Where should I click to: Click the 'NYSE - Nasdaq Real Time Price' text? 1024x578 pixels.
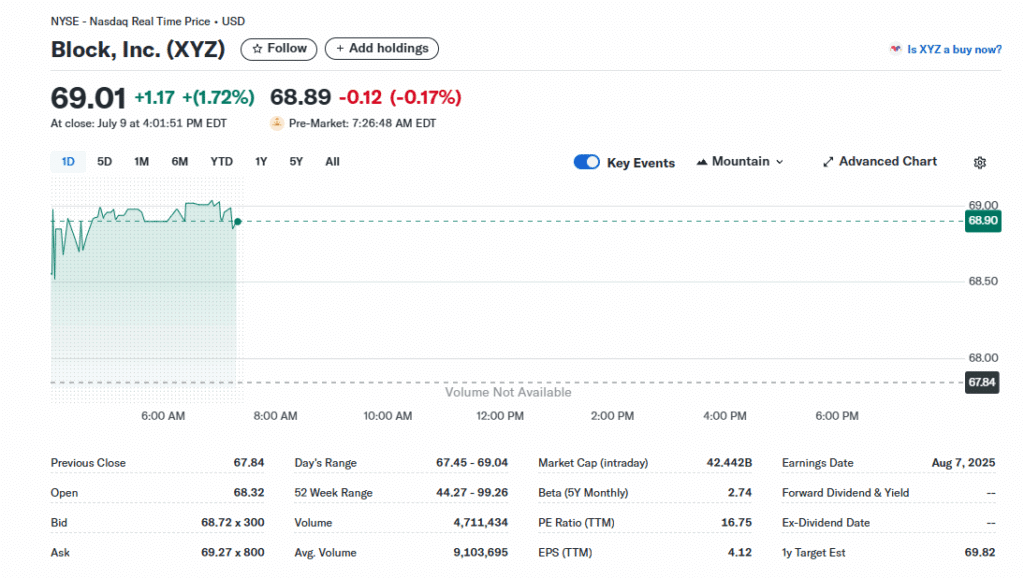tap(131, 22)
